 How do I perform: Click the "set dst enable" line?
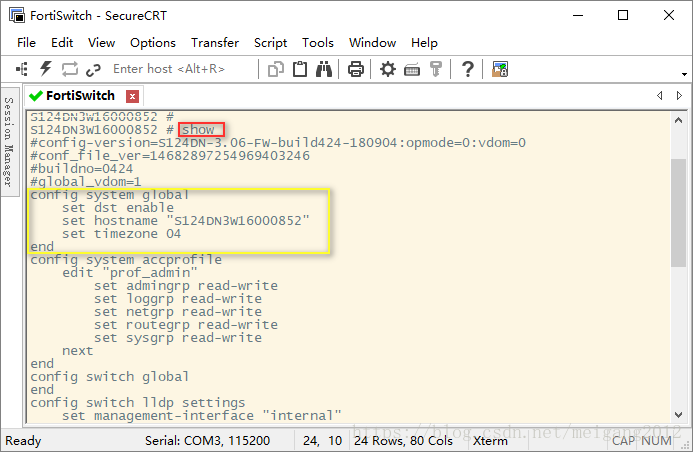point(118,208)
